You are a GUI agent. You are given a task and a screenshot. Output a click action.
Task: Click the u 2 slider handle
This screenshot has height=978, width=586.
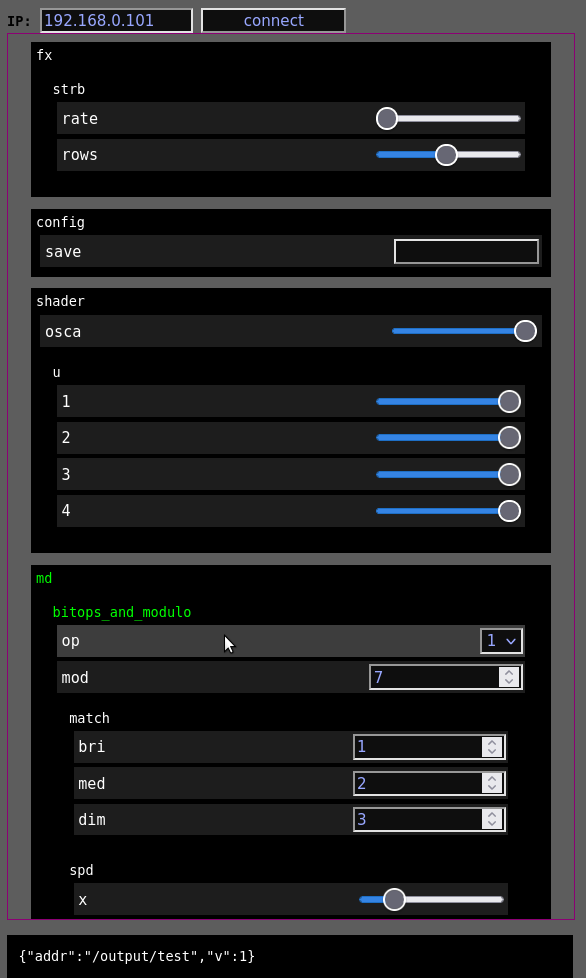(x=509, y=438)
